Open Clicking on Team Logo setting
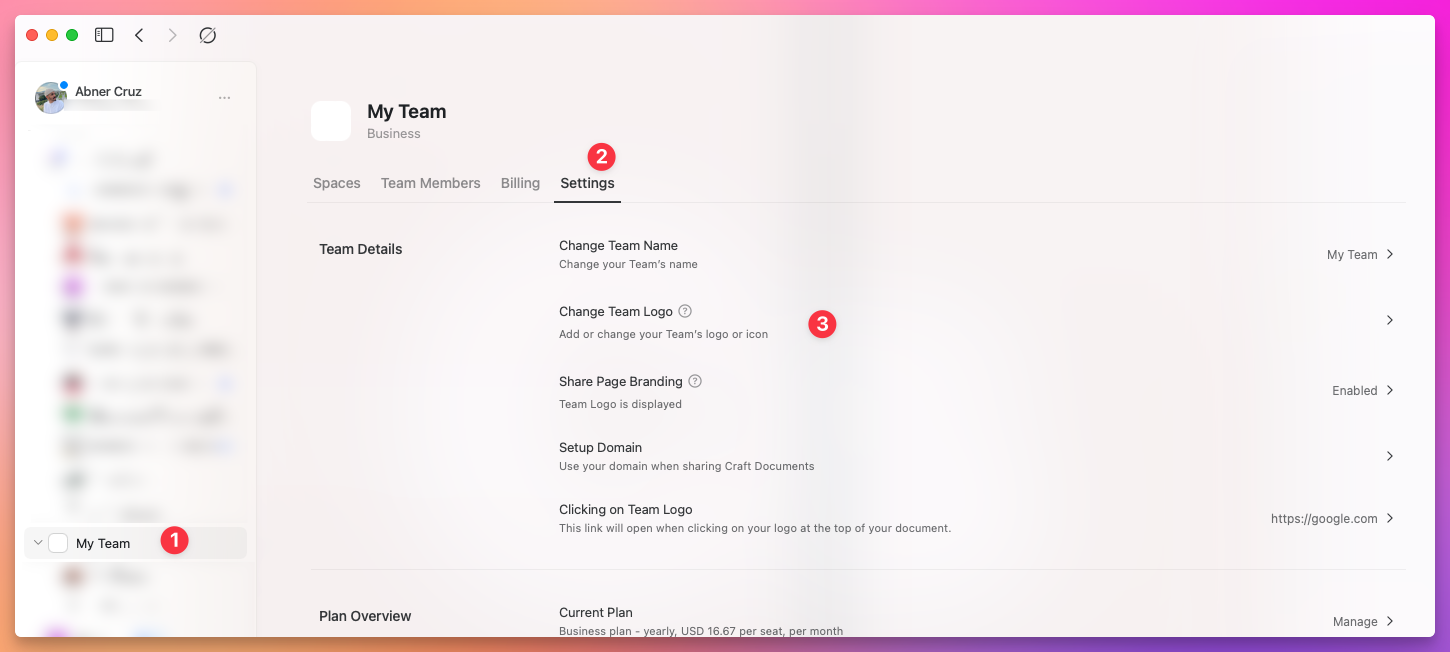The image size is (1450, 652). tap(977, 518)
